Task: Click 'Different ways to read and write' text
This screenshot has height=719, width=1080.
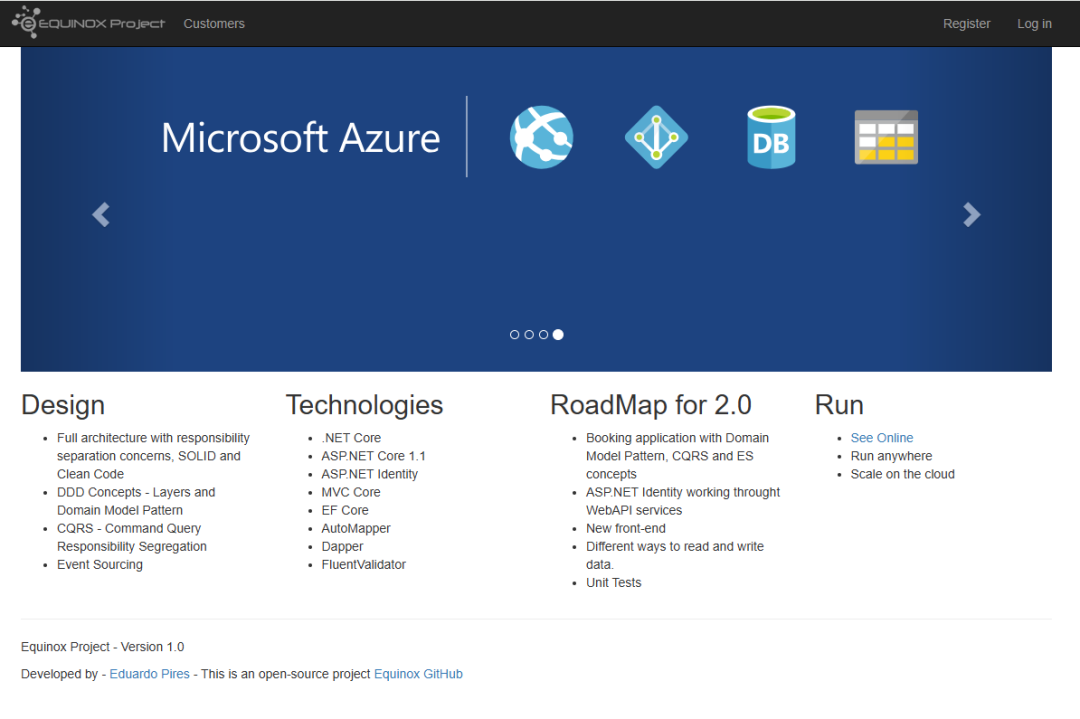Action: (x=675, y=547)
